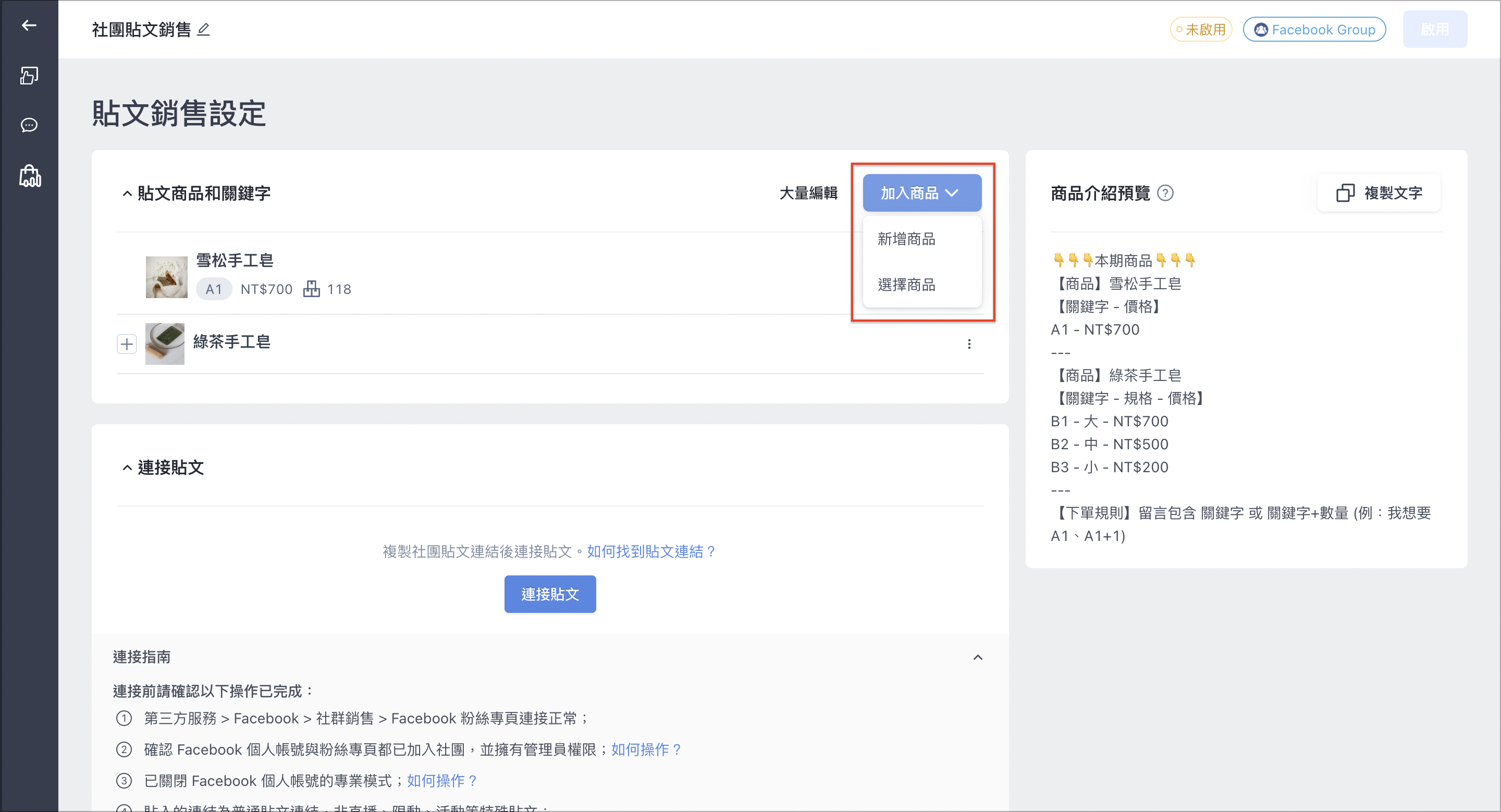Image resolution: width=1501 pixels, height=812 pixels.
Task: Click the preview line B1 - 大 - NT$700
Action: pyautogui.click(x=1110, y=421)
